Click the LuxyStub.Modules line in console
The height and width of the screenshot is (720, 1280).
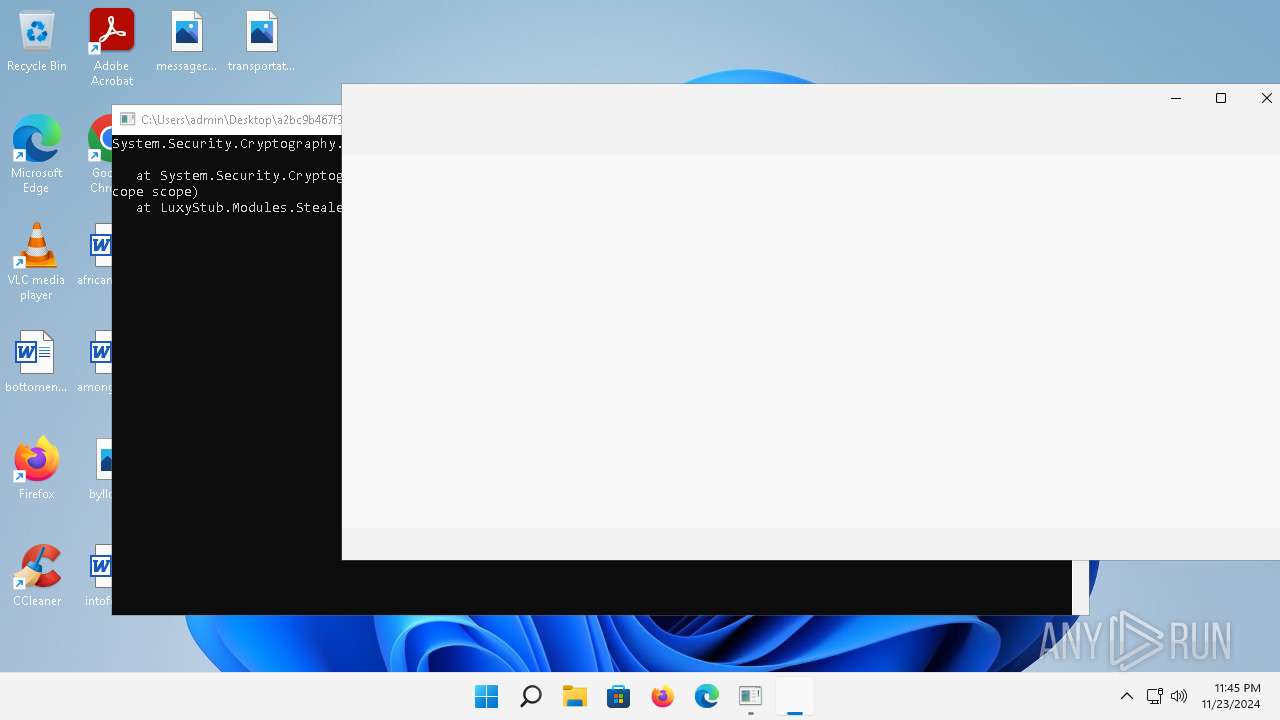[x=239, y=208]
